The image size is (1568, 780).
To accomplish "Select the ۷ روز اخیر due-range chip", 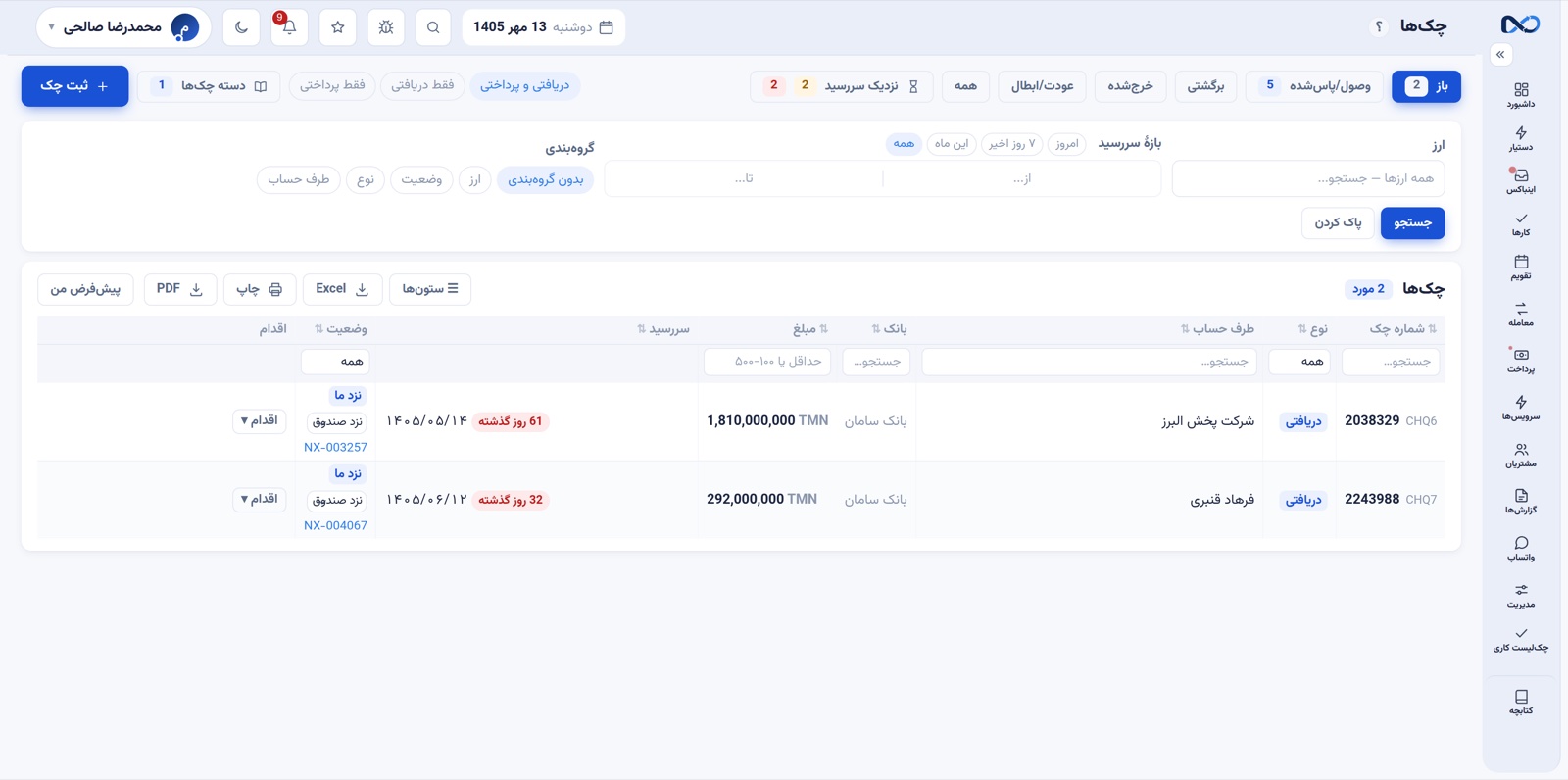I will (x=1011, y=144).
